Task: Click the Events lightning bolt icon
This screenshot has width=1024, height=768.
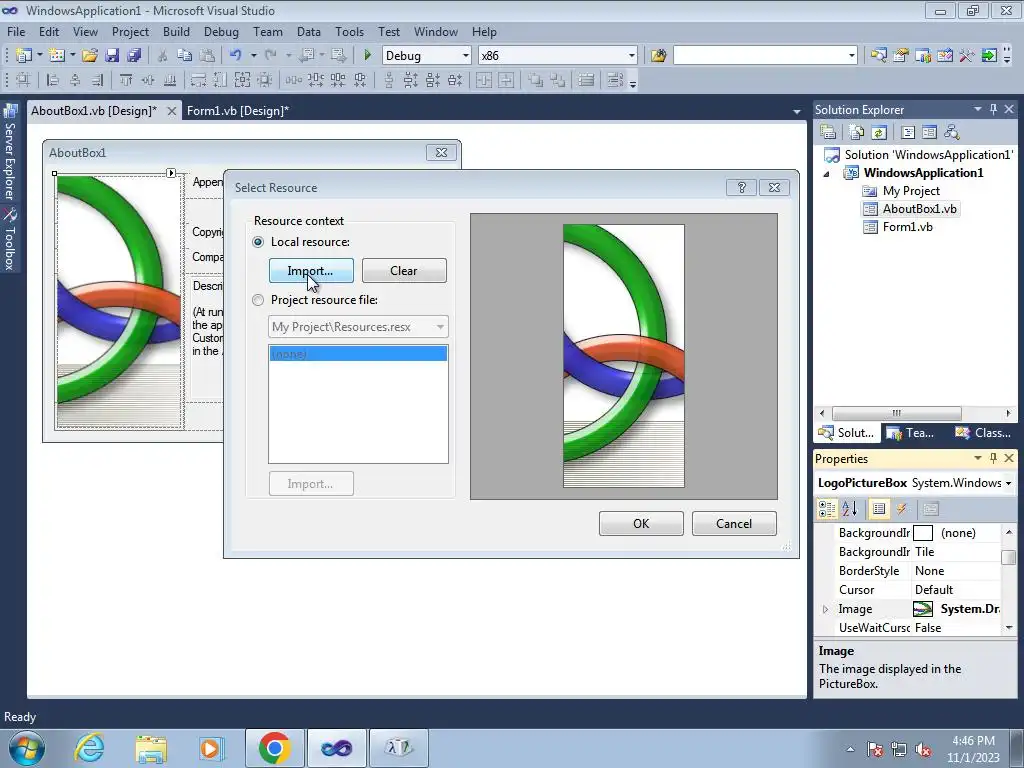Action: point(902,509)
